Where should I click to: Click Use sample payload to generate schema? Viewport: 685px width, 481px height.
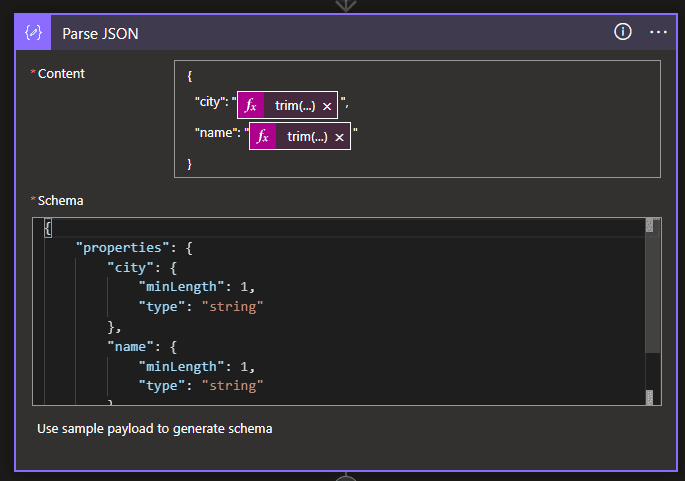(154, 429)
